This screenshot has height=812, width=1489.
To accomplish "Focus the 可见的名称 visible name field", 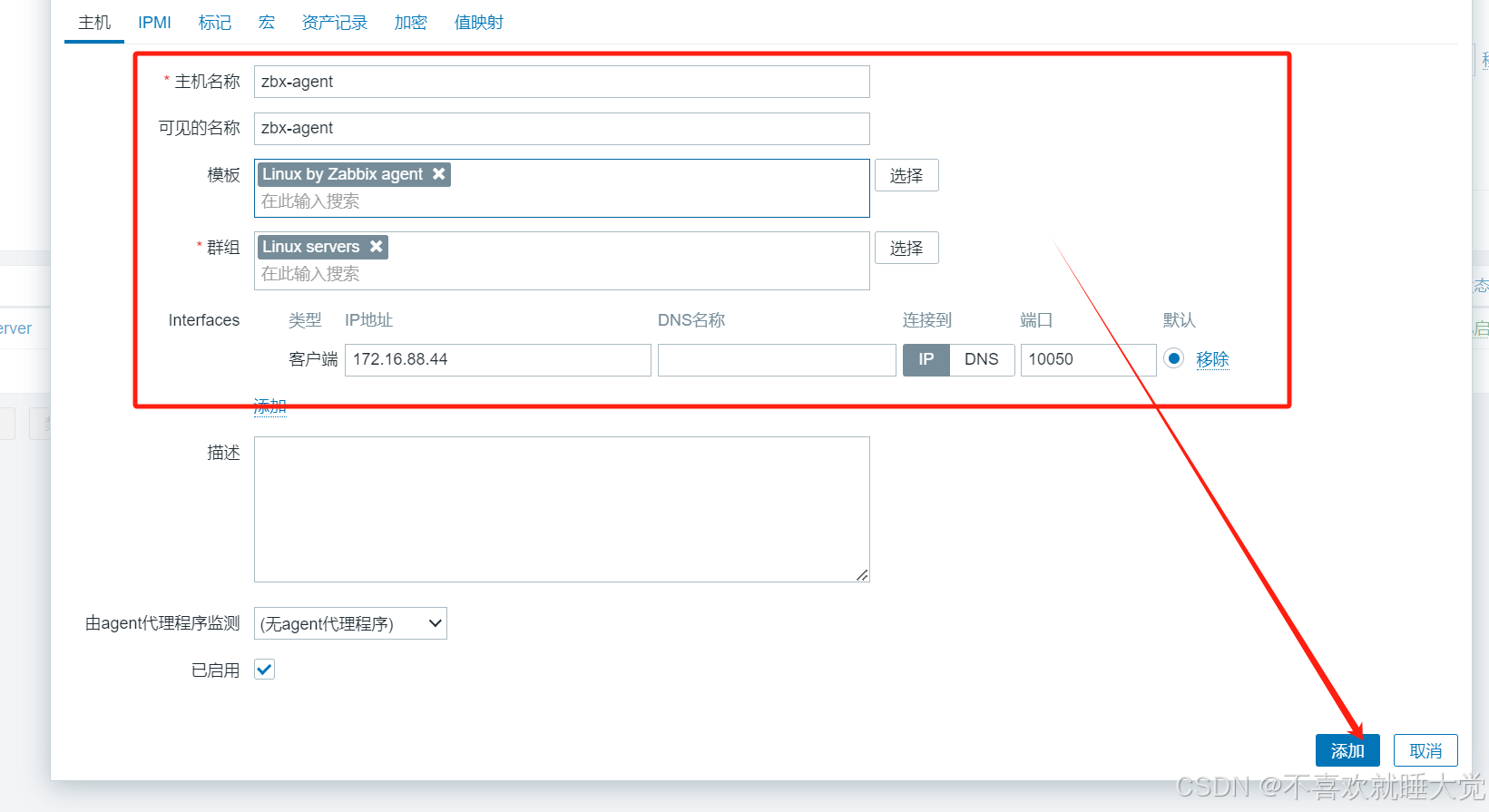I will [x=562, y=128].
